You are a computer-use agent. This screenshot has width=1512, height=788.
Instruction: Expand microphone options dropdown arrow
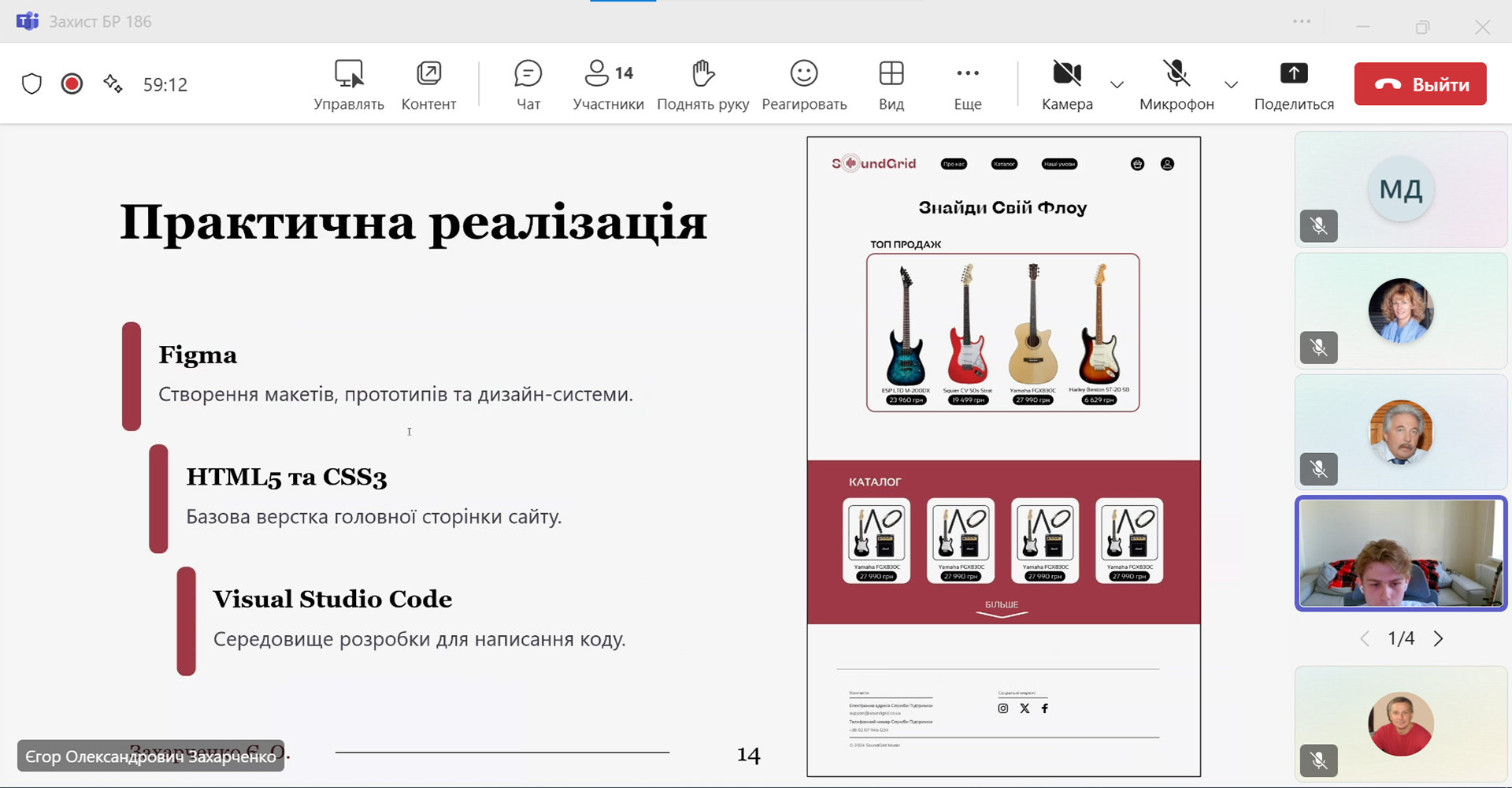coord(1231,84)
